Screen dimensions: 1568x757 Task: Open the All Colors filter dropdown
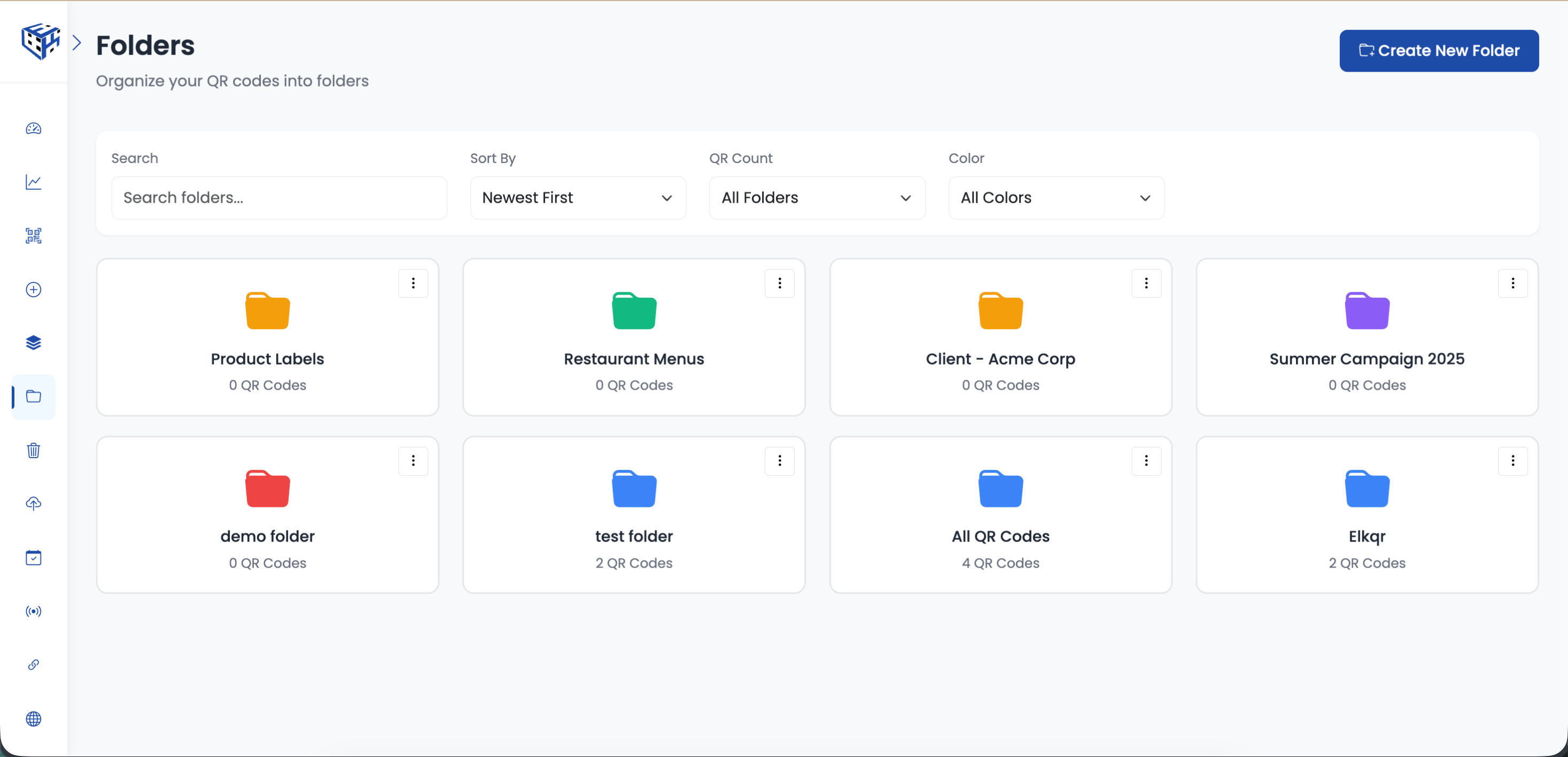1055,197
